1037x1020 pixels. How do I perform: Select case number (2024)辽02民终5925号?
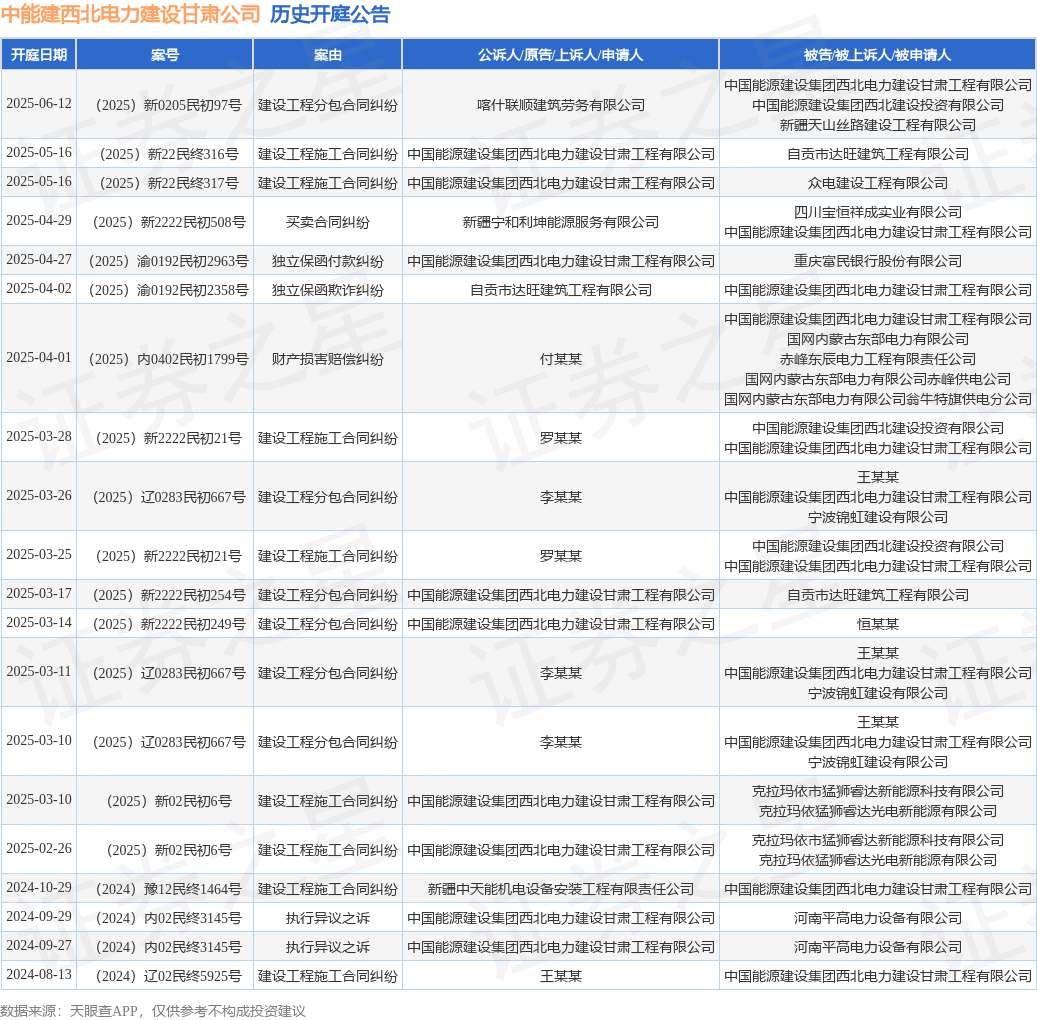click(x=165, y=976)
